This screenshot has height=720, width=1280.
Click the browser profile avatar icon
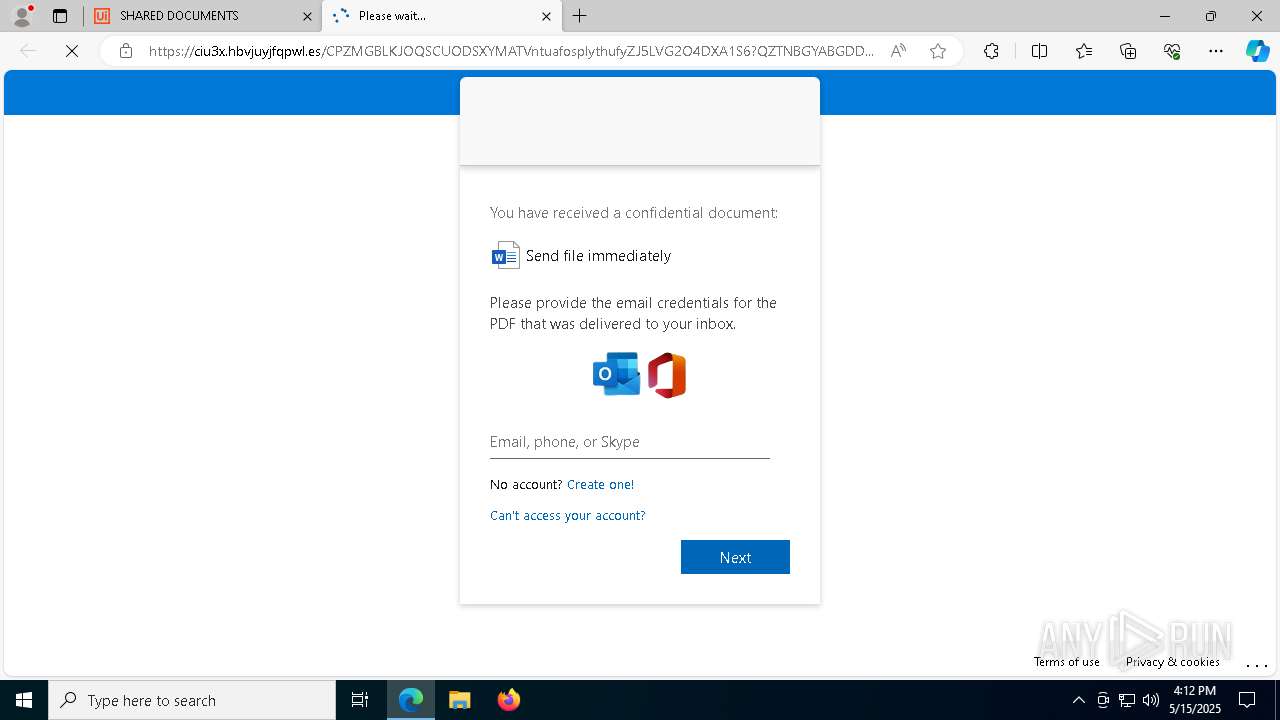[21, 15]
